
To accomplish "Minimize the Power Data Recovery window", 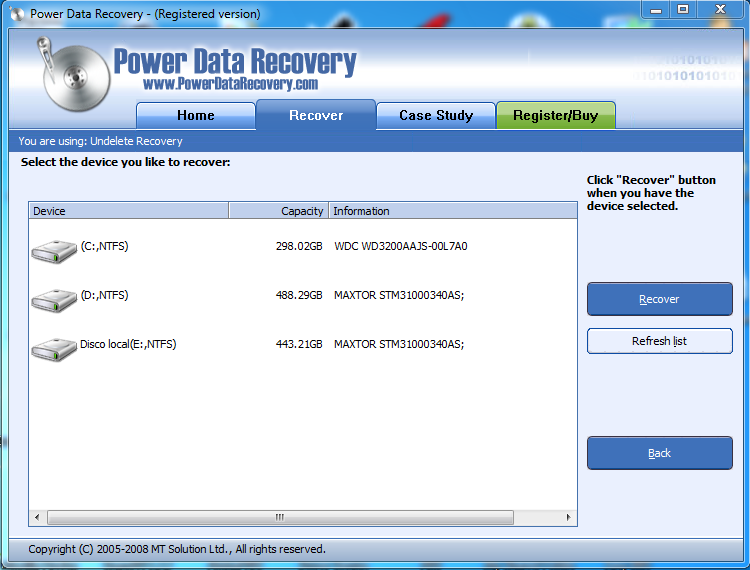I will coord(656,10).
